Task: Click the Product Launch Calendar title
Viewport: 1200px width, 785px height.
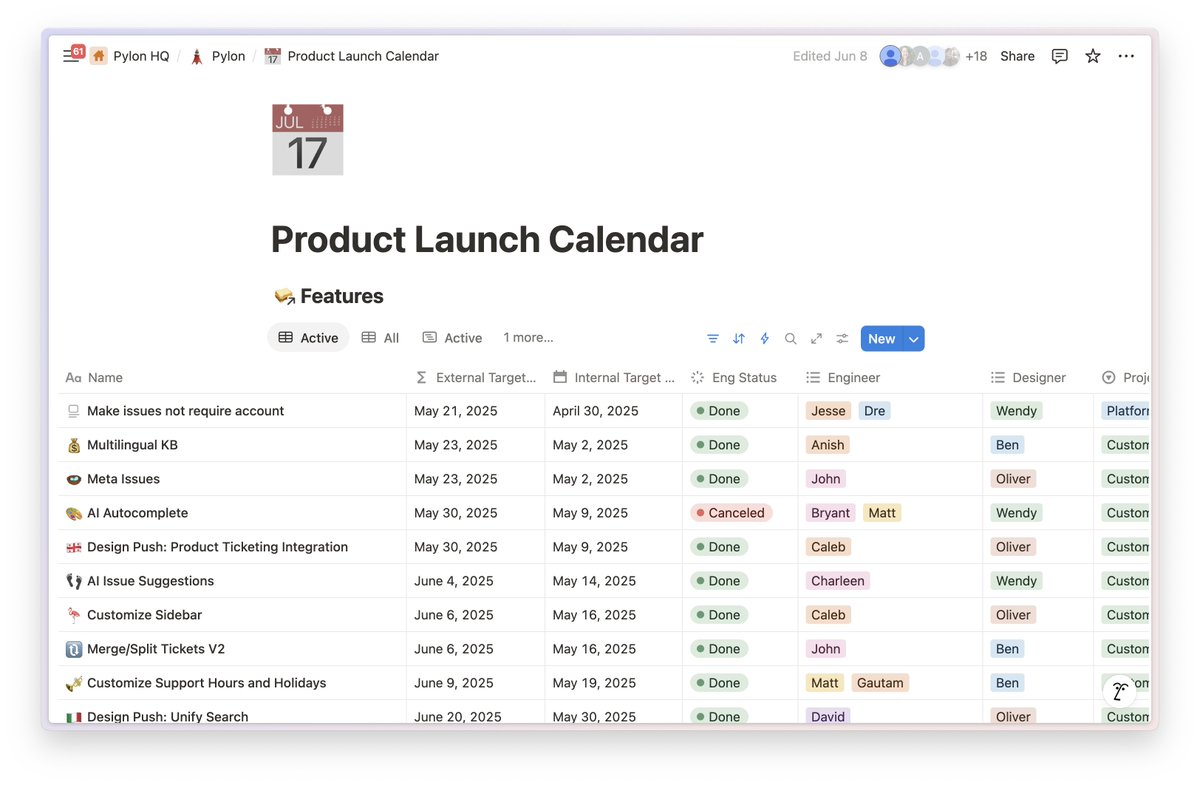Action: (487, 240)
